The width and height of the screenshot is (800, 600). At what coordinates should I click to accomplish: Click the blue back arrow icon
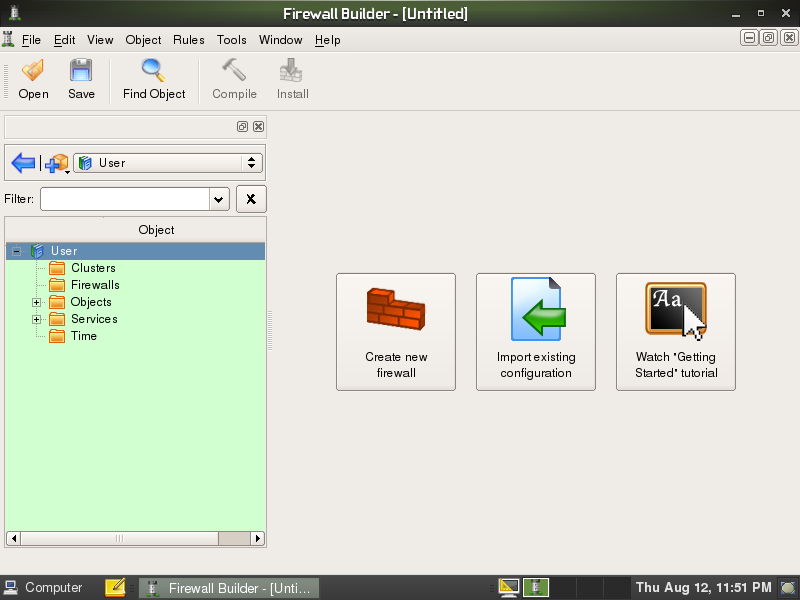click(x=23, y=163)
